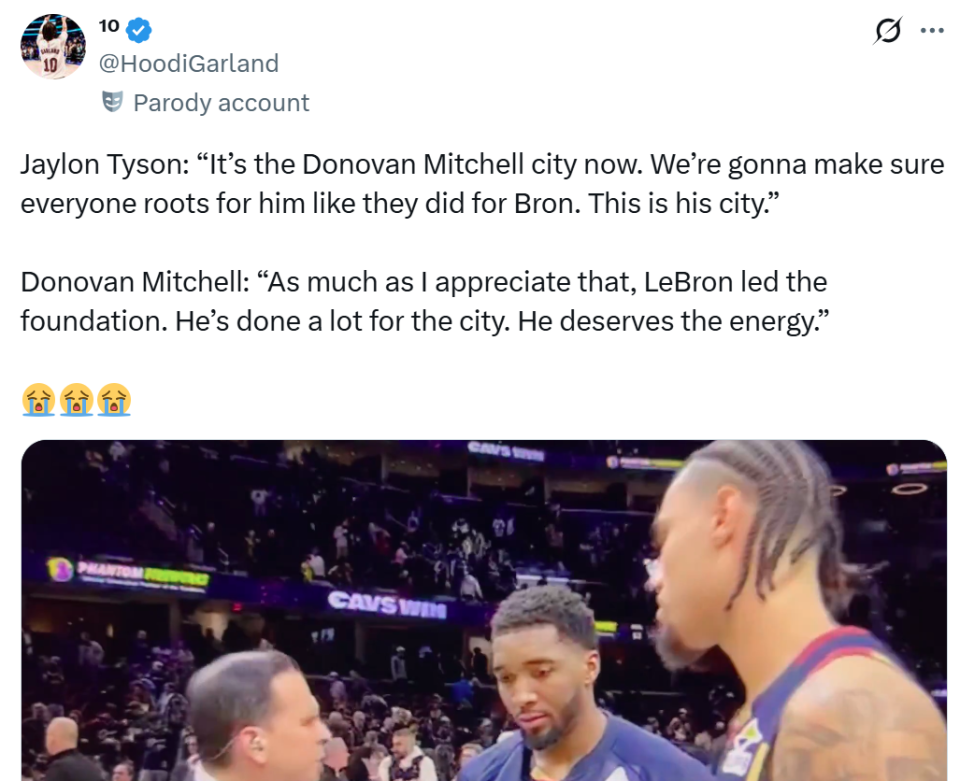Click the Jaylon Tyson quote paragraph
This screenshot has height=781, width=960.
point(481,183)
